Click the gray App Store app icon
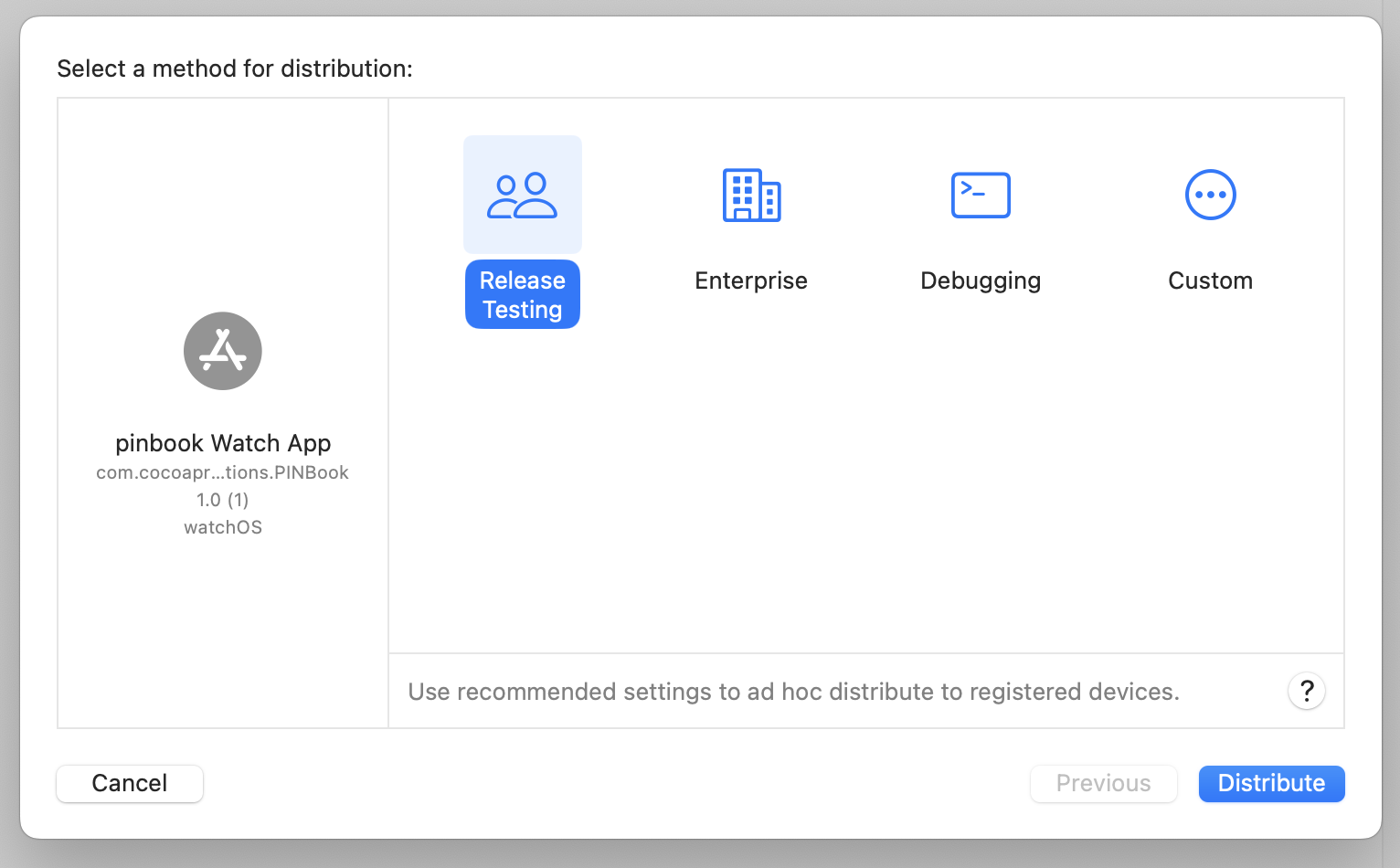This screenshot has width=1400, height=868. (223, 351)
